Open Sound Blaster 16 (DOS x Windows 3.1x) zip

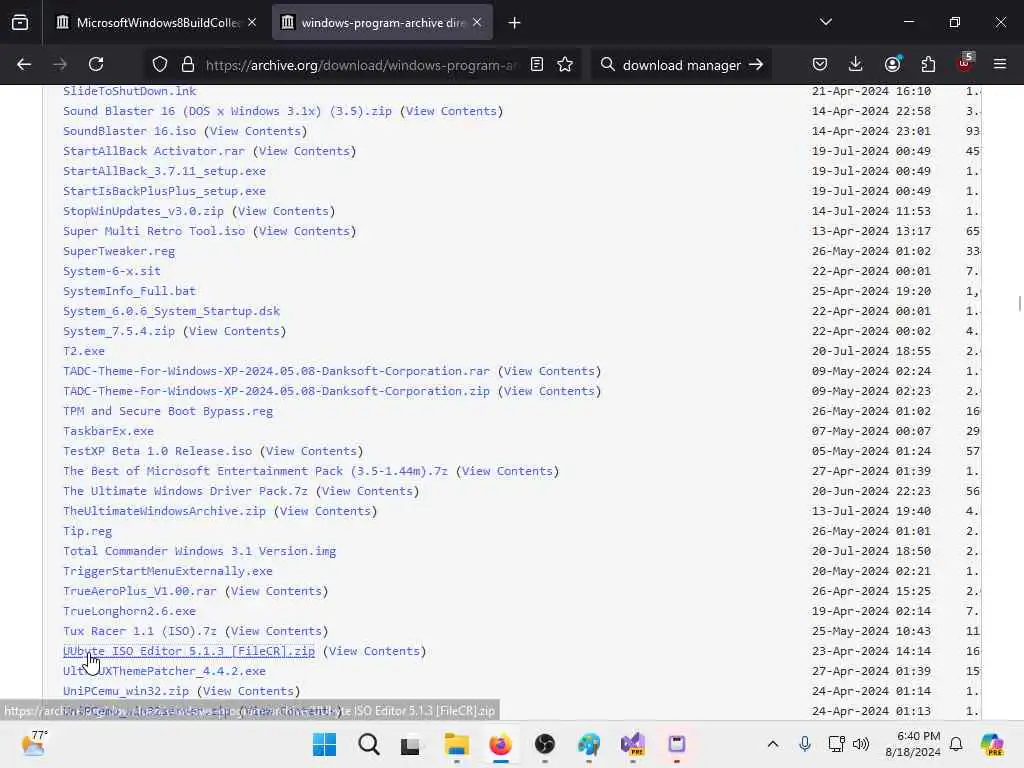point(227,111)
